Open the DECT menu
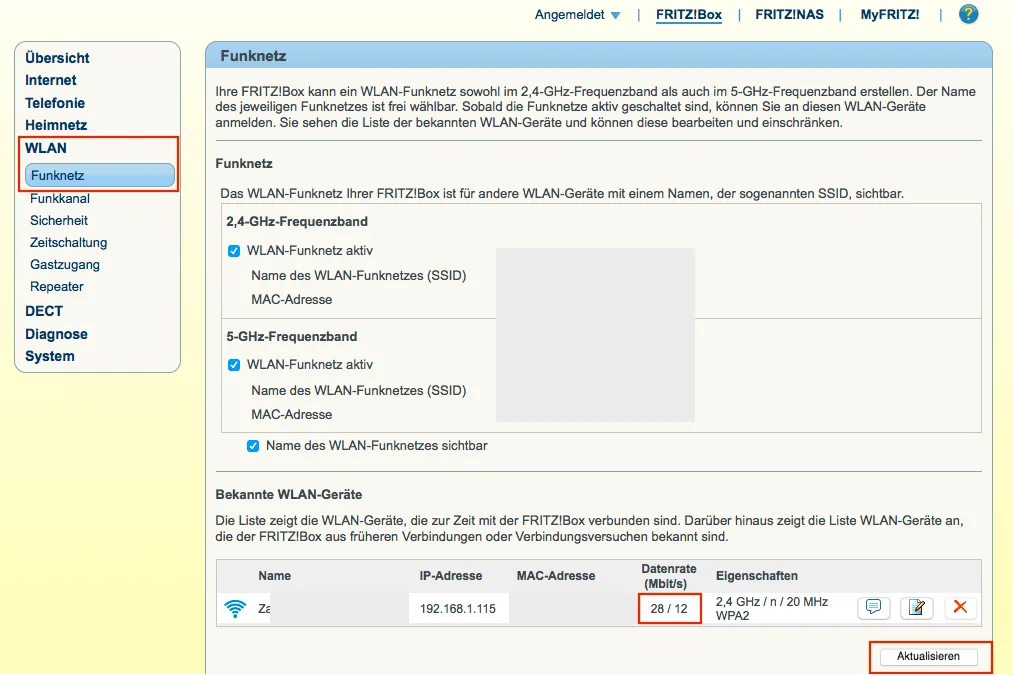This screenshot has width=1013, height=676. click(x=44, y=311)
